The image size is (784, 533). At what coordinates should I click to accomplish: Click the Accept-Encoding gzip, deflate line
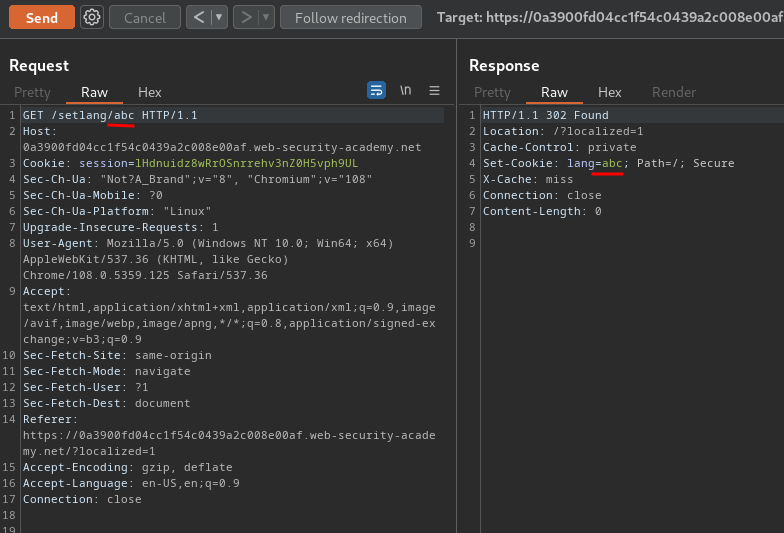point(128,468)
